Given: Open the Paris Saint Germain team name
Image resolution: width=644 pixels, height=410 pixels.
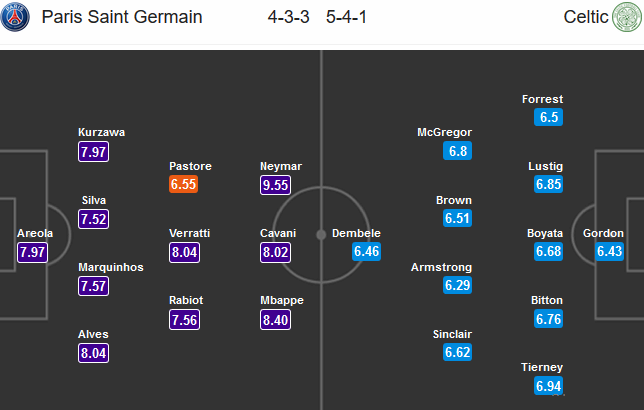Looking at the screenshot, I should [122, 17].
